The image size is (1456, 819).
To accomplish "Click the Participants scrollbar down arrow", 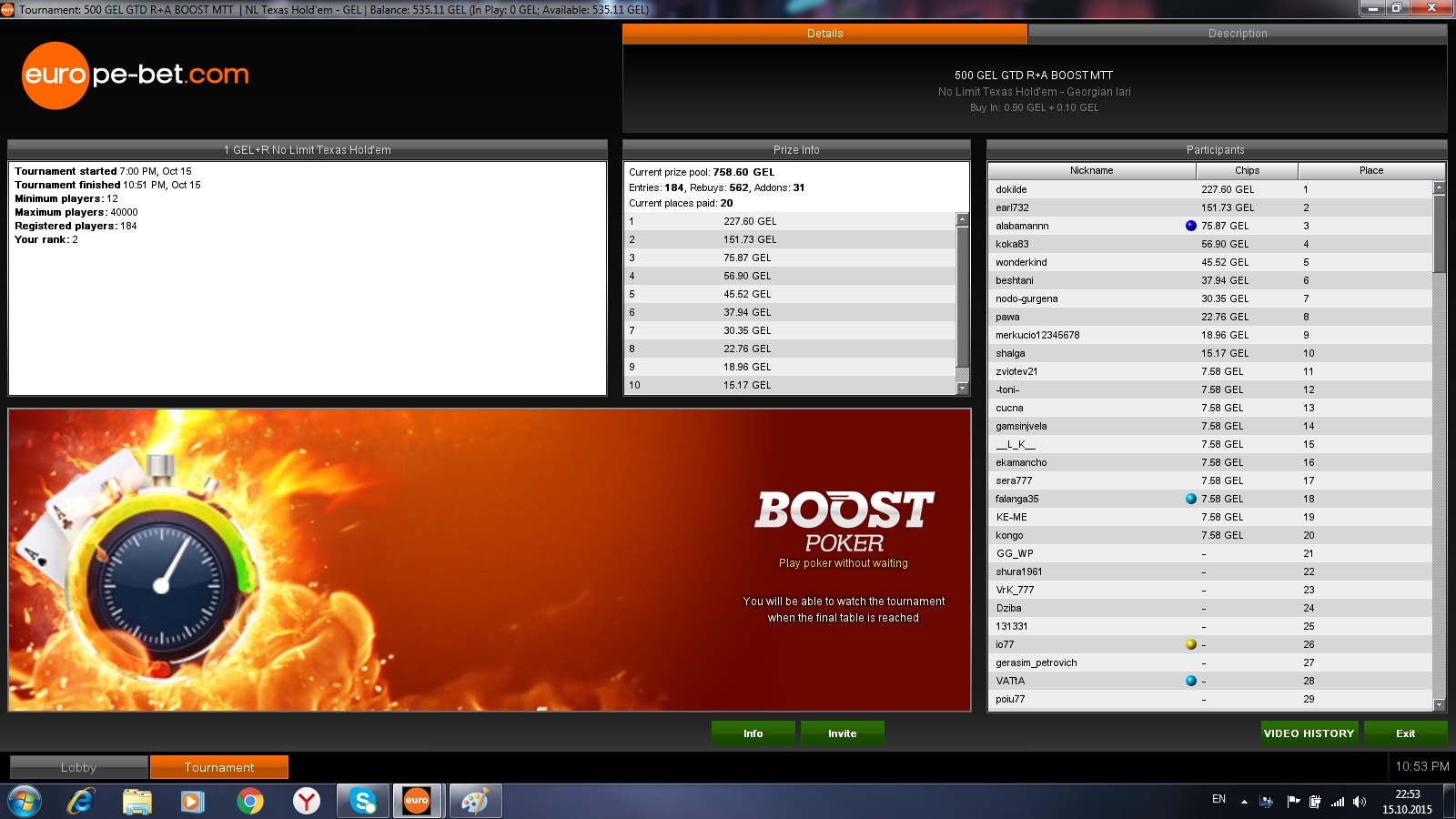I will (x=1439, y=705).
